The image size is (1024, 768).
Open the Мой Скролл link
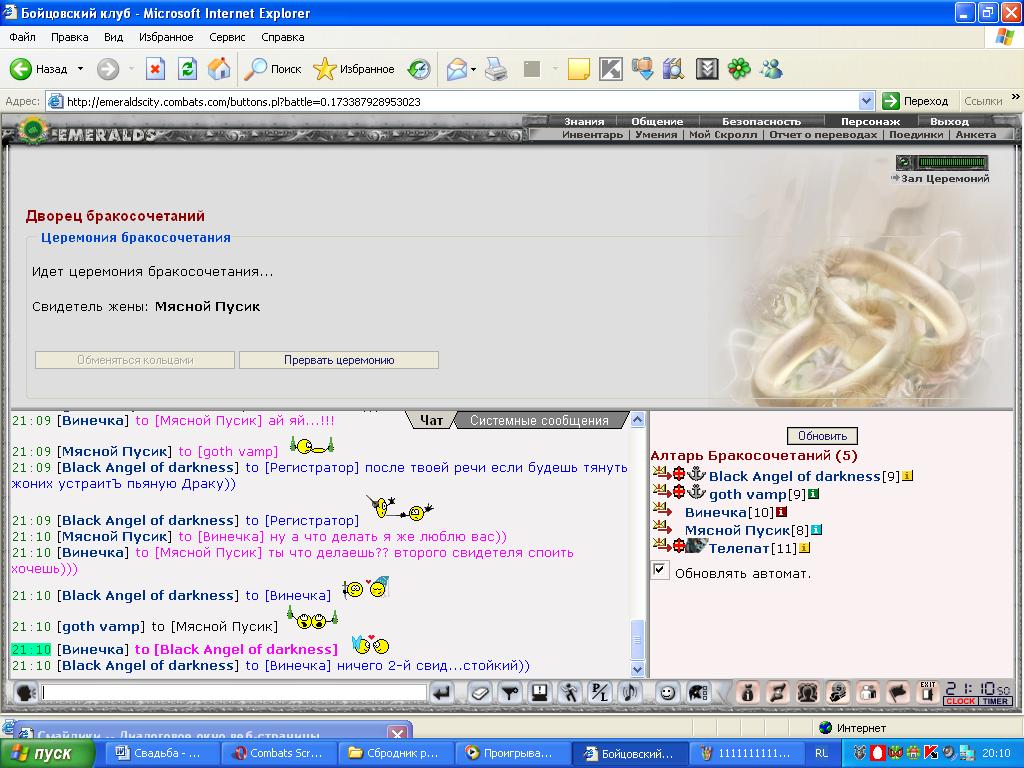[723, 135]
